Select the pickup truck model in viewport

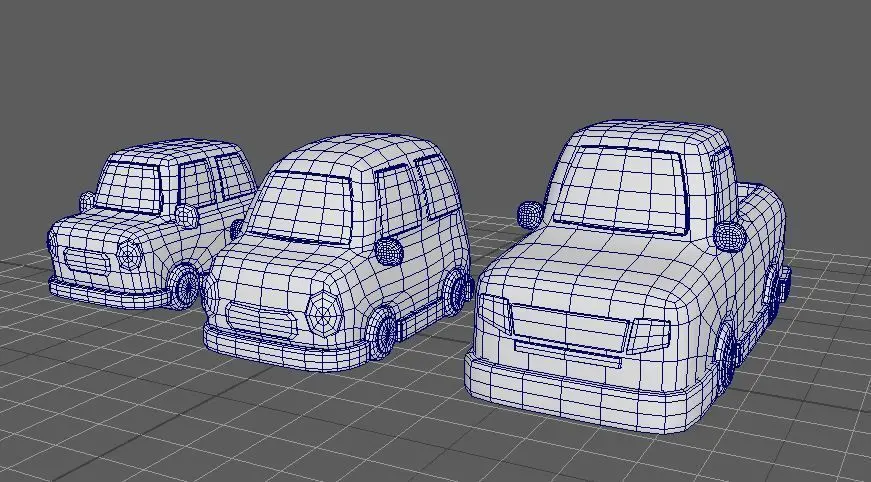(x=628, y=276)
